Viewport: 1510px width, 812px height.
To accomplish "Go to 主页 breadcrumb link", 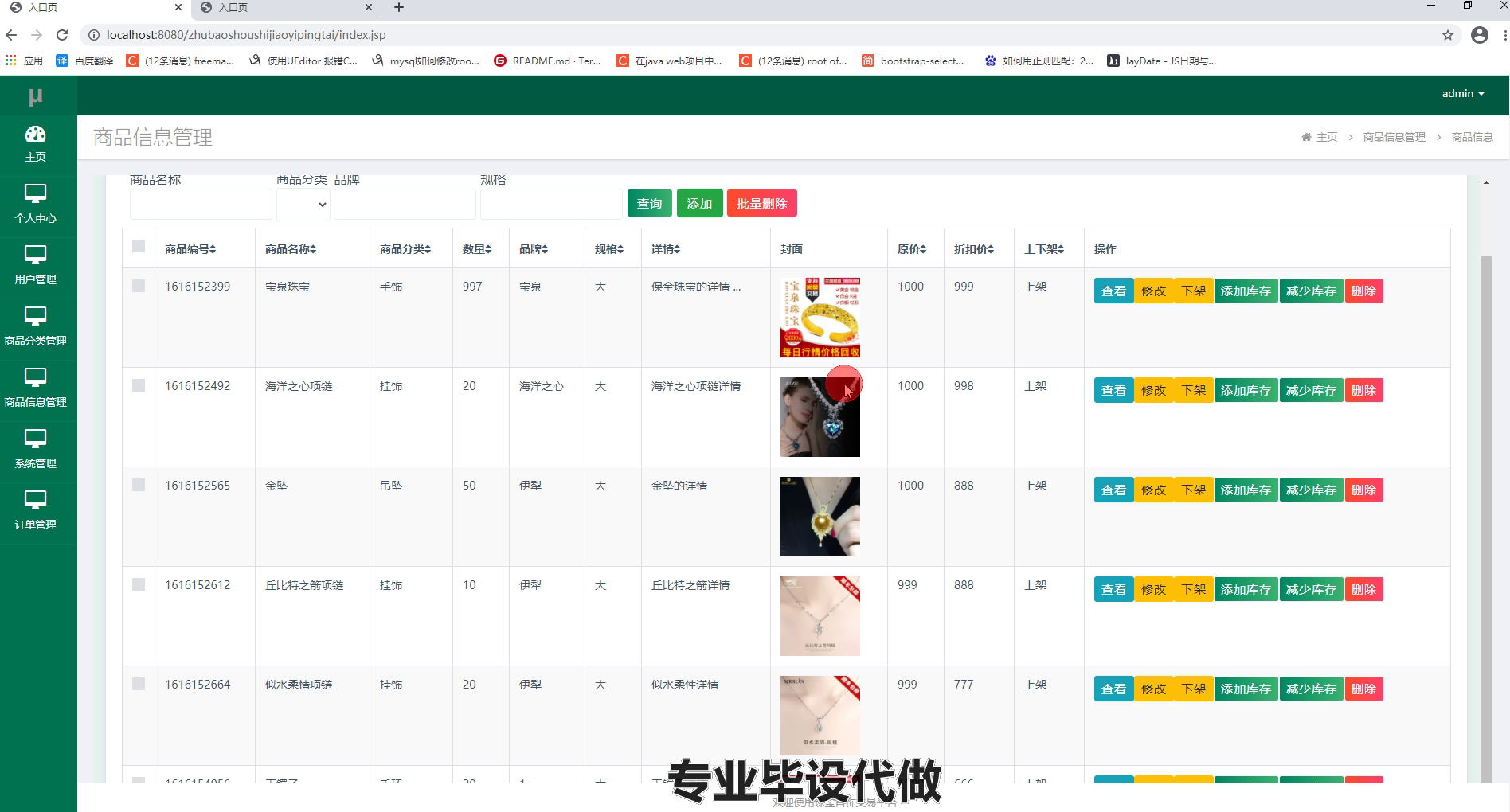I will click(x=1320, y=137).
